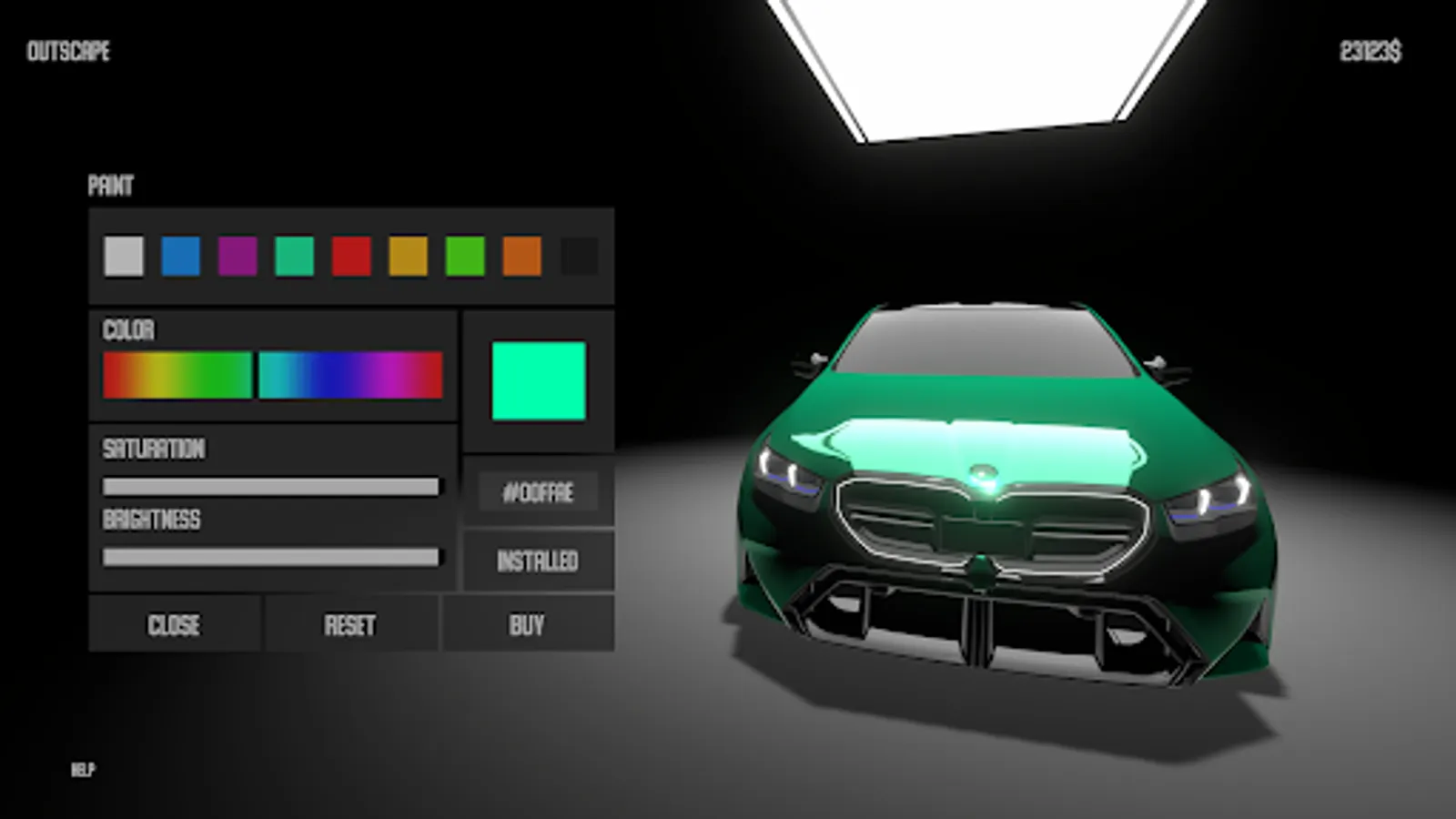This screenshot has height=819, width=1456.
Task: Select the blue paint swatch
Action: click(179, 256)
